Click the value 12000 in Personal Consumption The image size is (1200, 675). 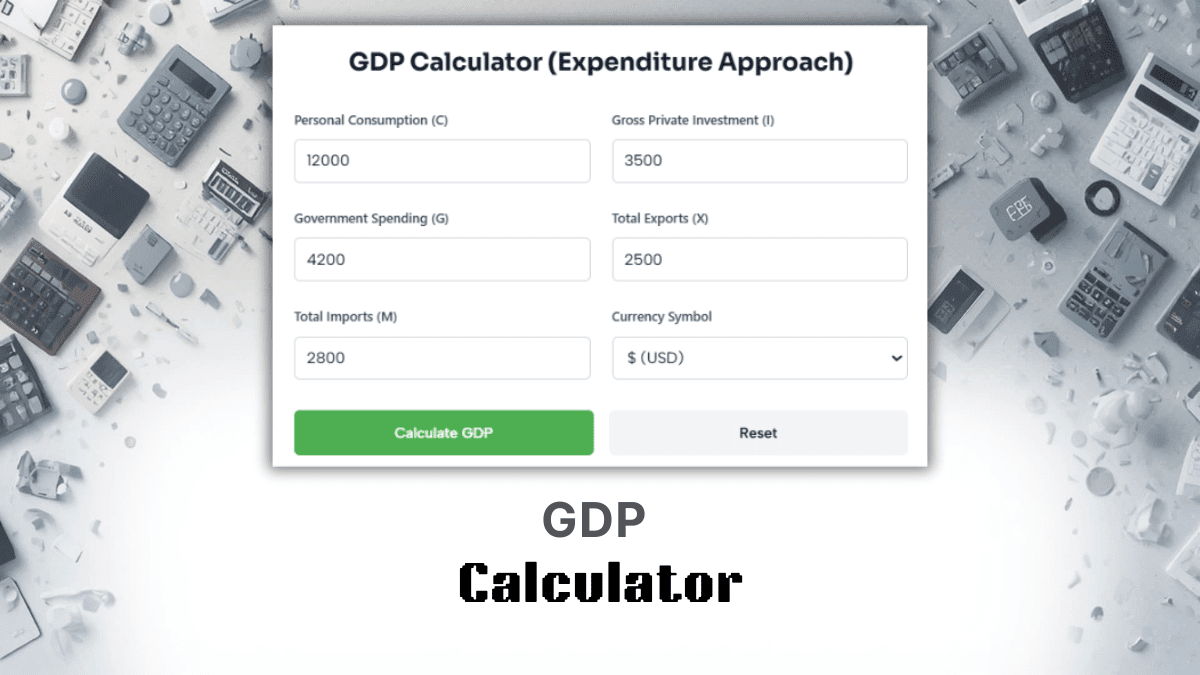322,161
